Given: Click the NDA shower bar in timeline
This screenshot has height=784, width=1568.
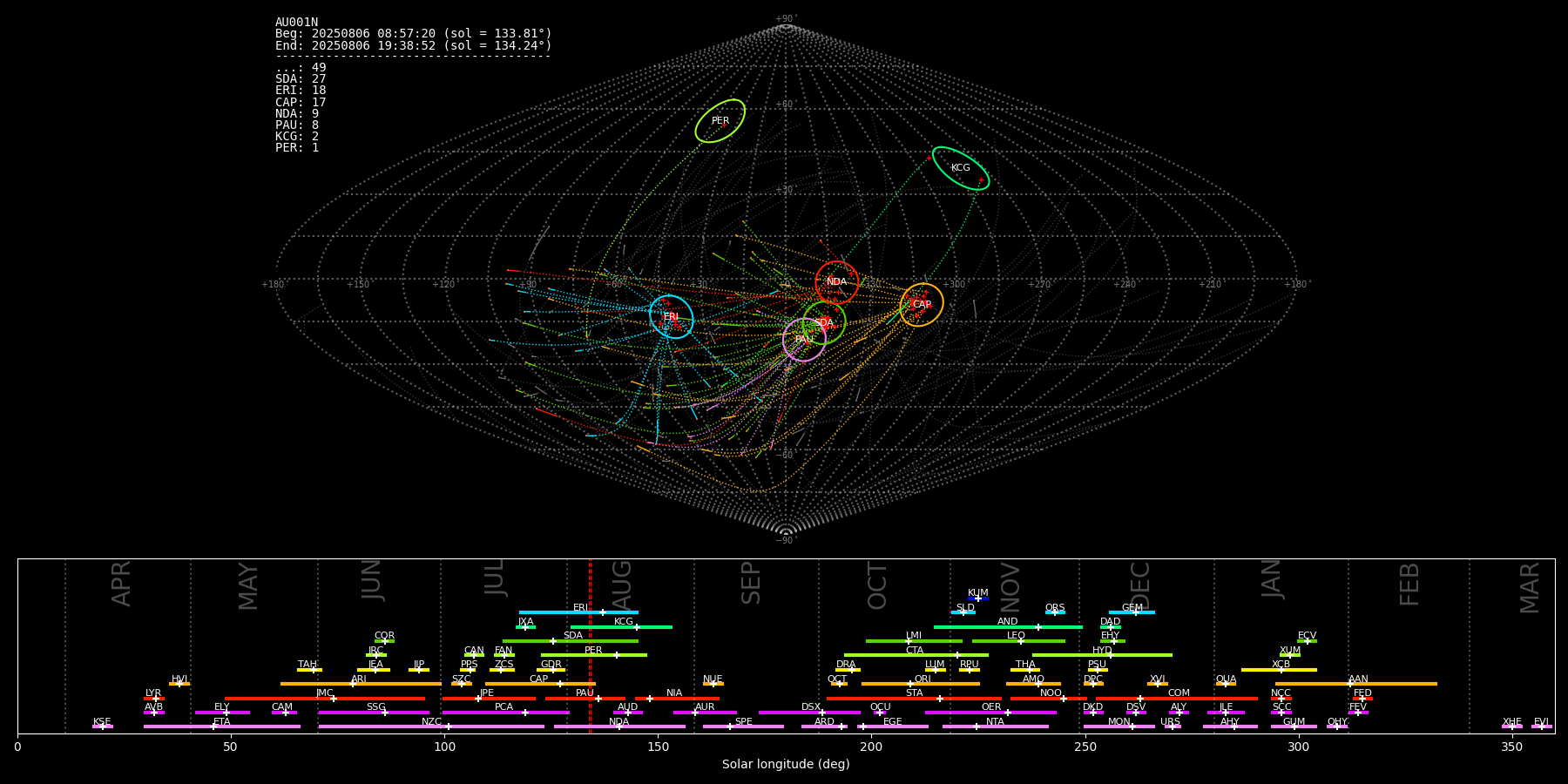Looking at the screenshot, I should pyautogui.click(x=619, y=727).
